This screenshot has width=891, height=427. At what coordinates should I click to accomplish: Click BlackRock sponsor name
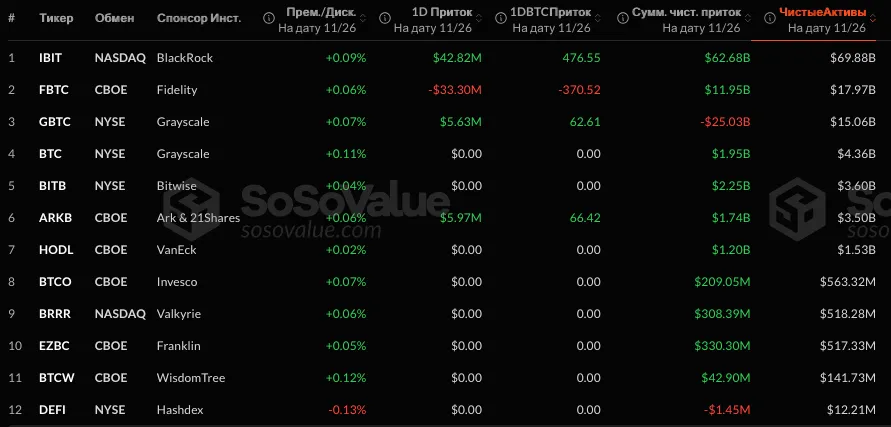(185, 58)
